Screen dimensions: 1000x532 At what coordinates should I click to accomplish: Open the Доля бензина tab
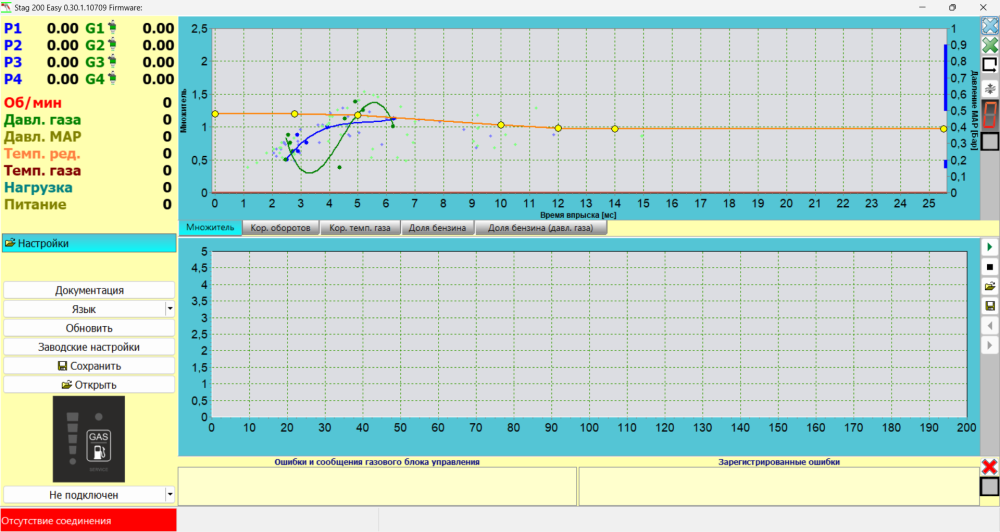(x=438, y=228)
